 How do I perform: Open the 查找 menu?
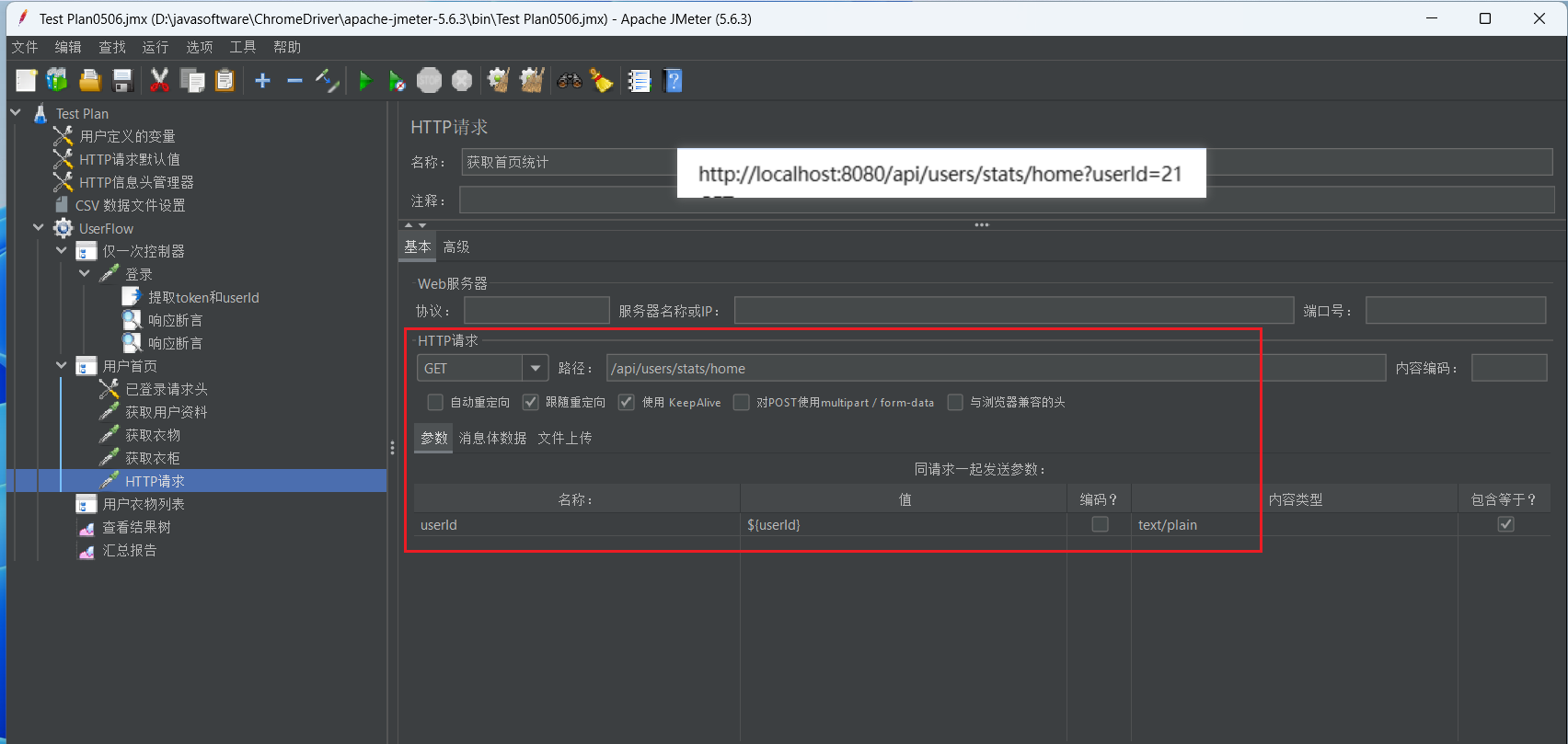pyautogui.click(x=112, y=47)
